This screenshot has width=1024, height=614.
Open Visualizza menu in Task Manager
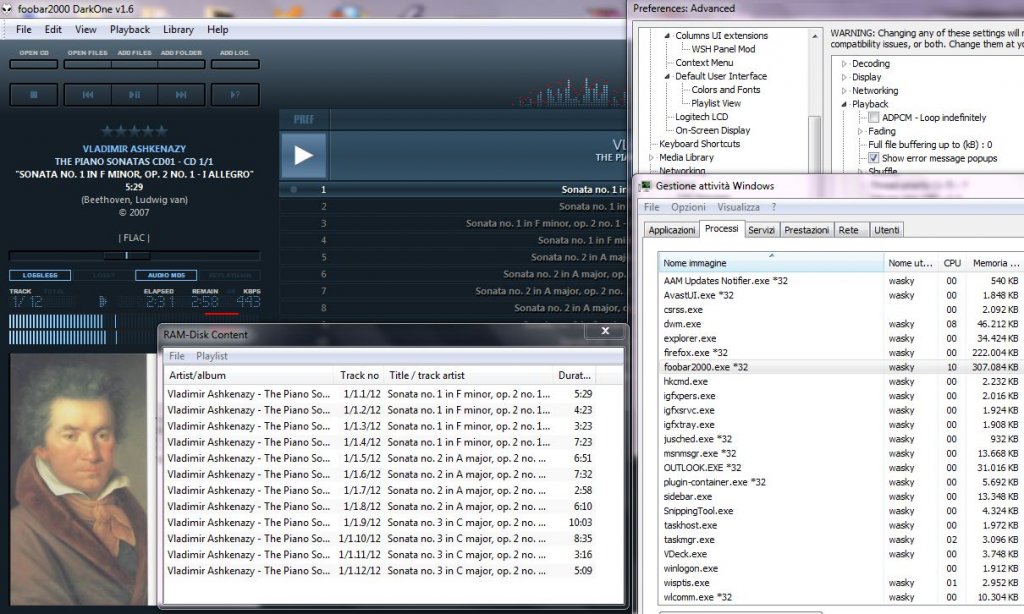coord(738,207)
